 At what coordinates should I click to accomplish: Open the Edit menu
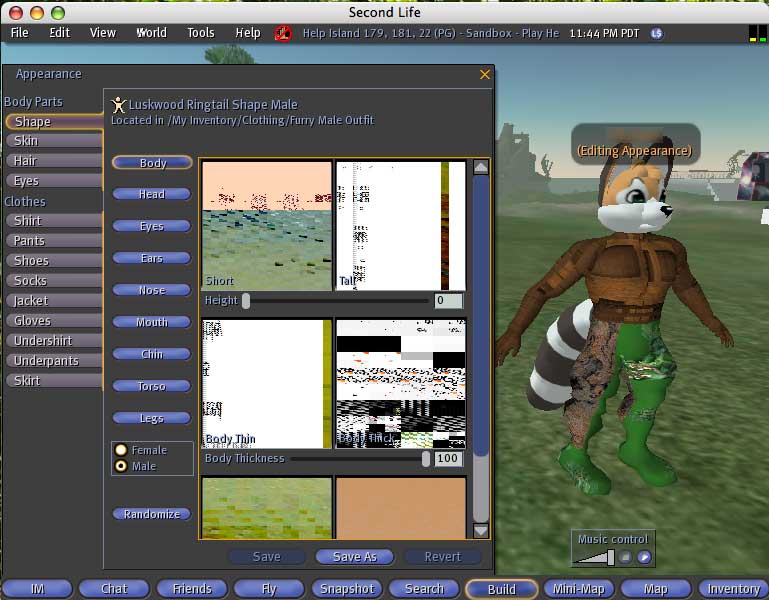point(59,33)
